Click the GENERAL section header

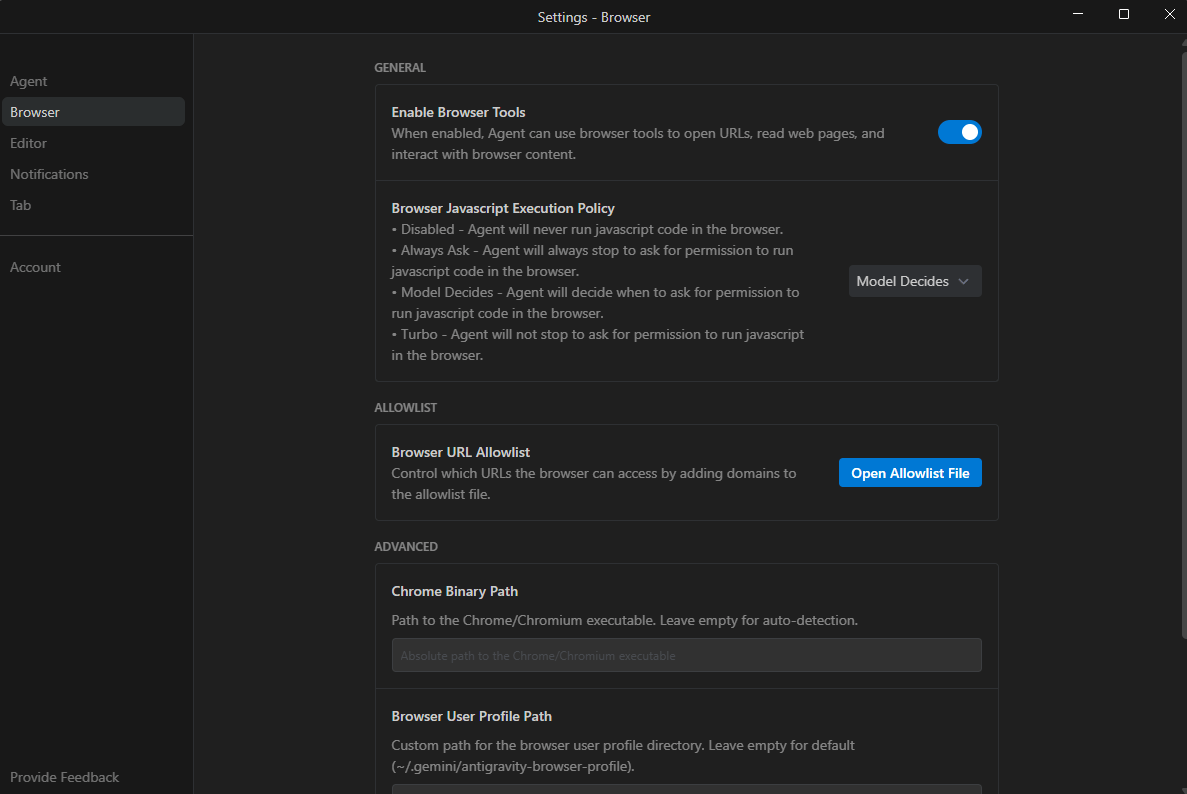coord(400,67)
